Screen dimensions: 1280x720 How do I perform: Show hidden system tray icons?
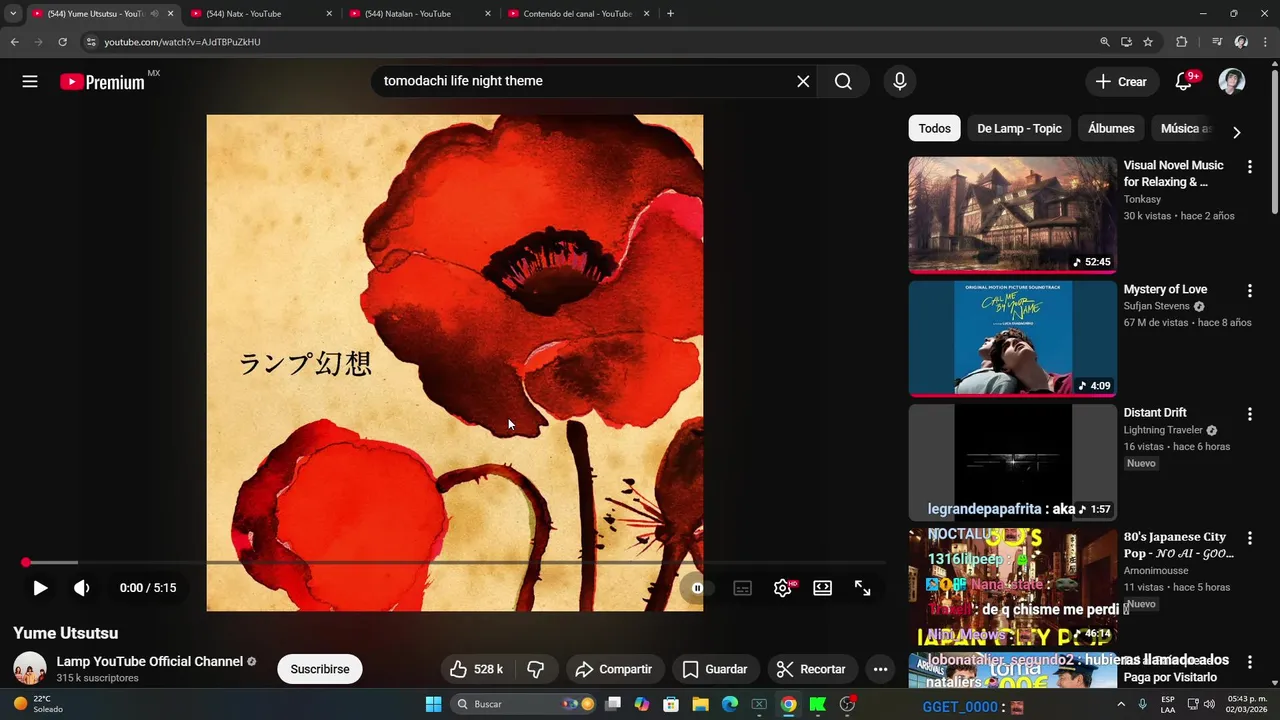point(1121,704)
